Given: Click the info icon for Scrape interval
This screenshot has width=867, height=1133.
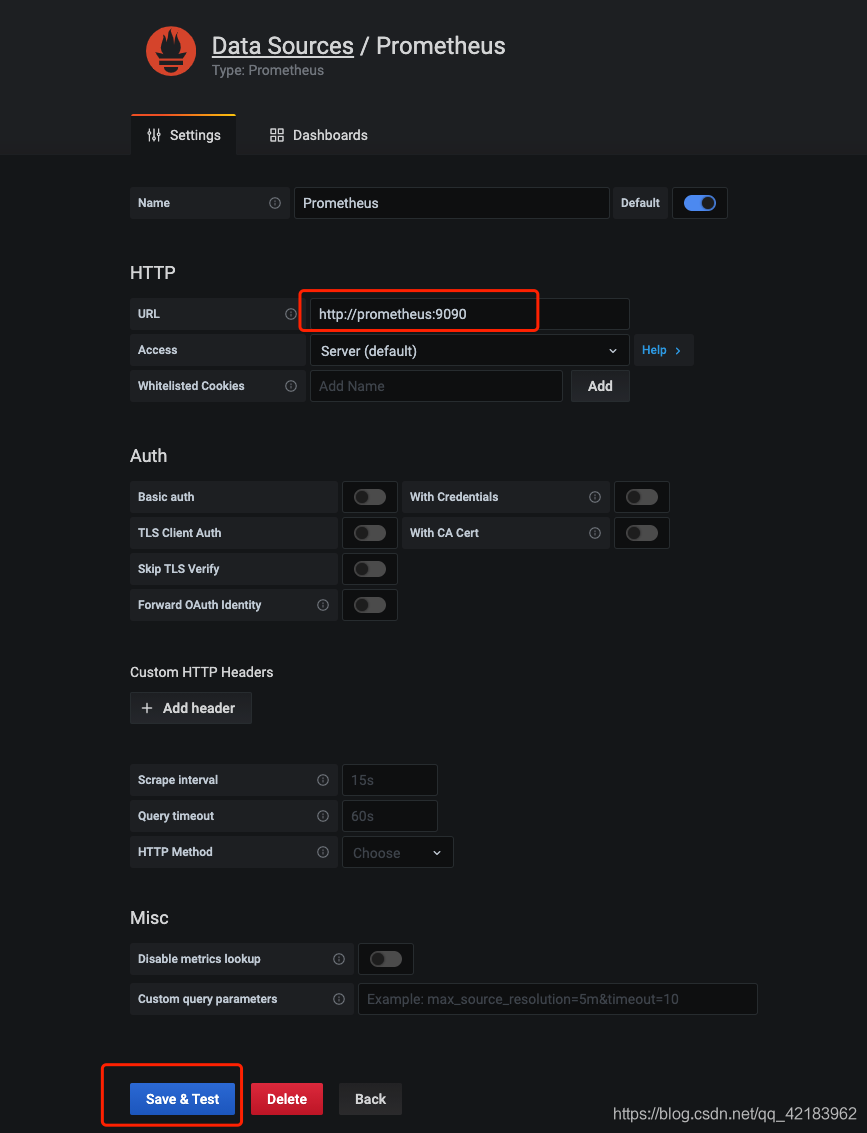Looking at the screenshot, I should [323, 780].
